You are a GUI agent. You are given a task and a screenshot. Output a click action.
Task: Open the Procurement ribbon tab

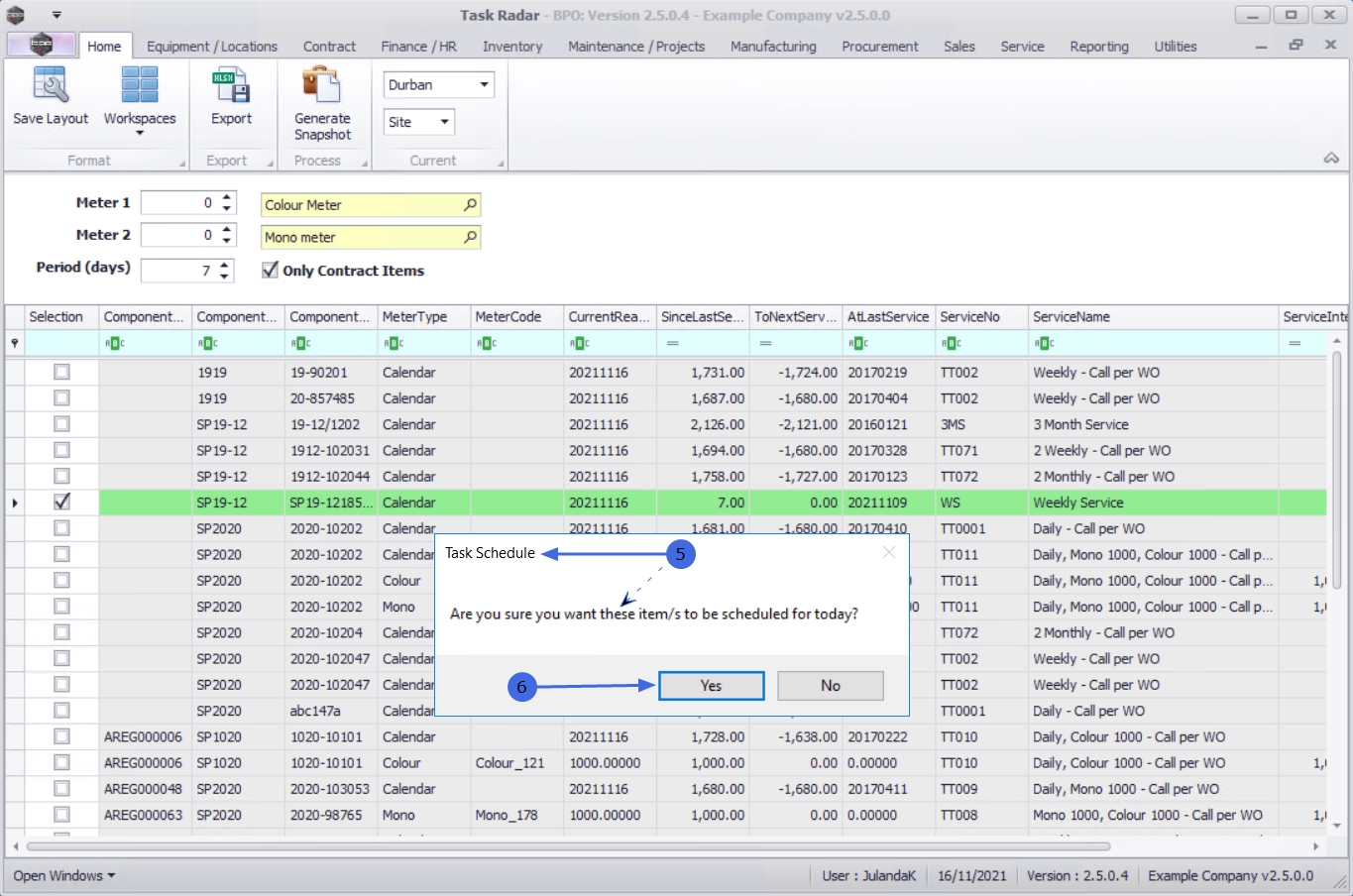pyautogui.click(x=879, y=47)
